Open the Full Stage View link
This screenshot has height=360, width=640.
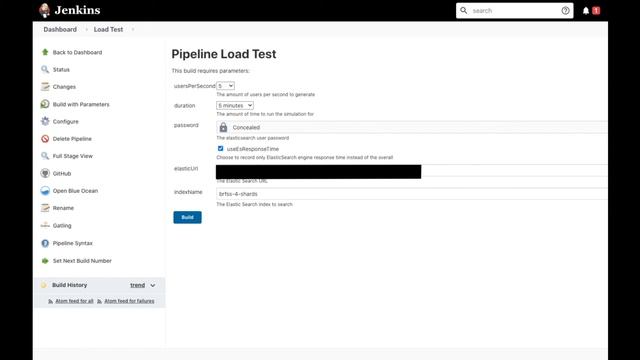point(73,156)
